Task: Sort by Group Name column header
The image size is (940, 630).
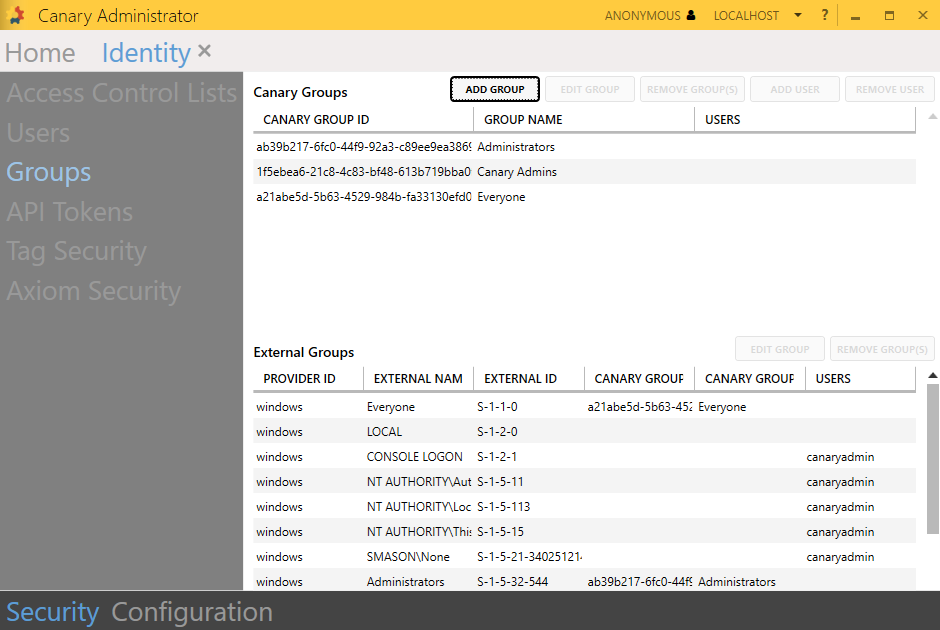Action: tap(523, 120)
